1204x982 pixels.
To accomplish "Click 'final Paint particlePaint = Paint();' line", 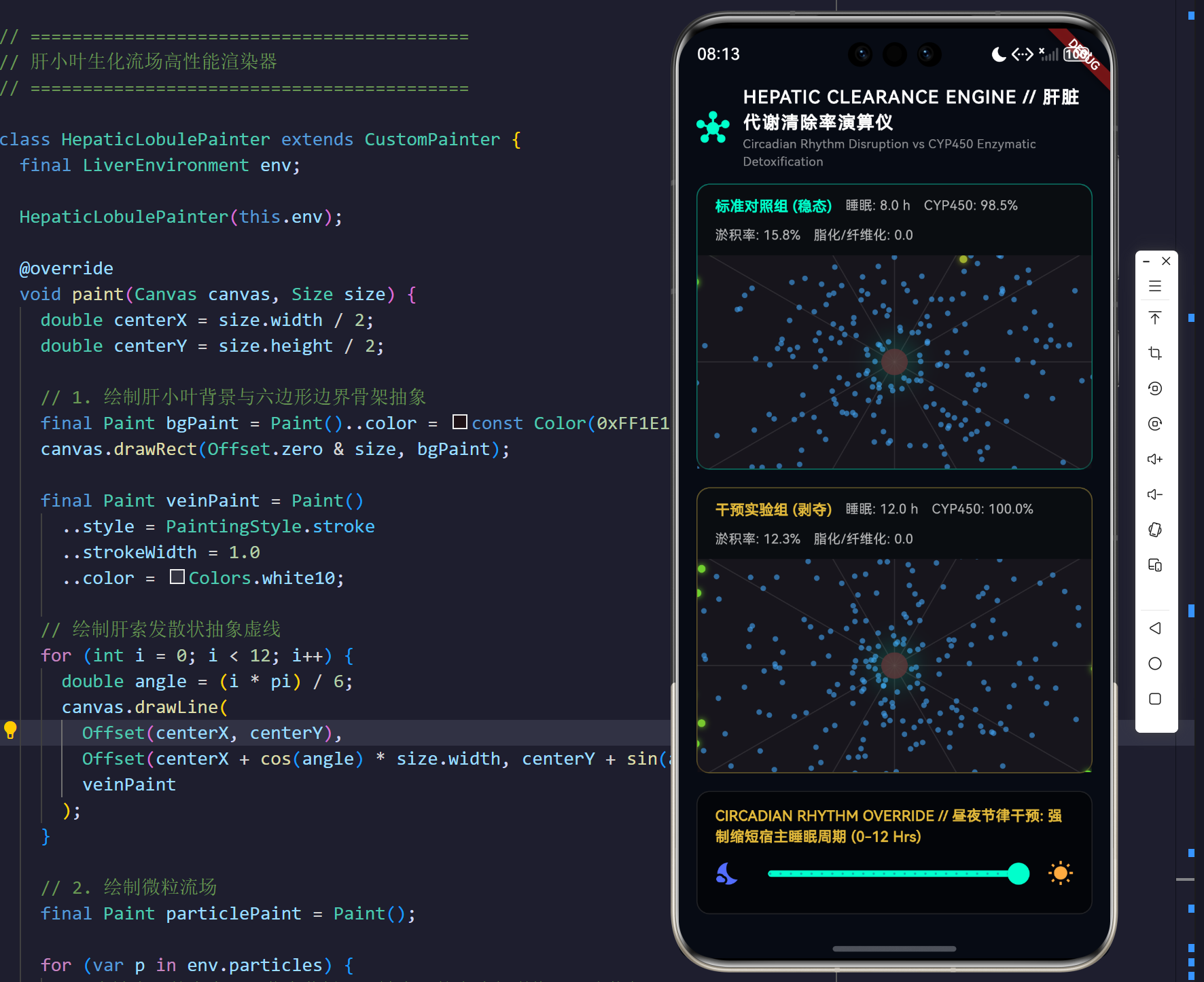I will 228,913.
